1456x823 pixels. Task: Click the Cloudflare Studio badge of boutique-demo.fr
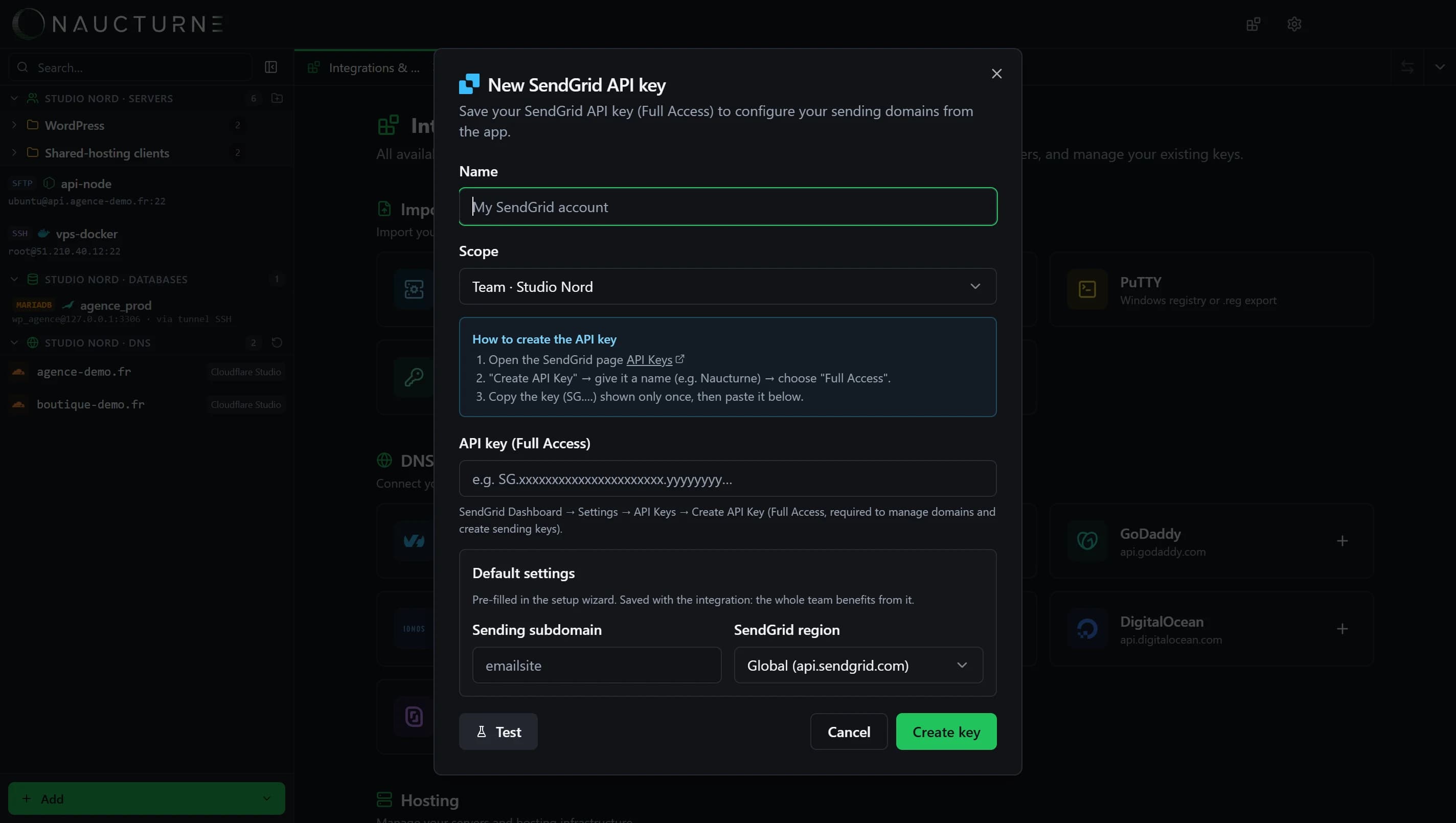246,405
